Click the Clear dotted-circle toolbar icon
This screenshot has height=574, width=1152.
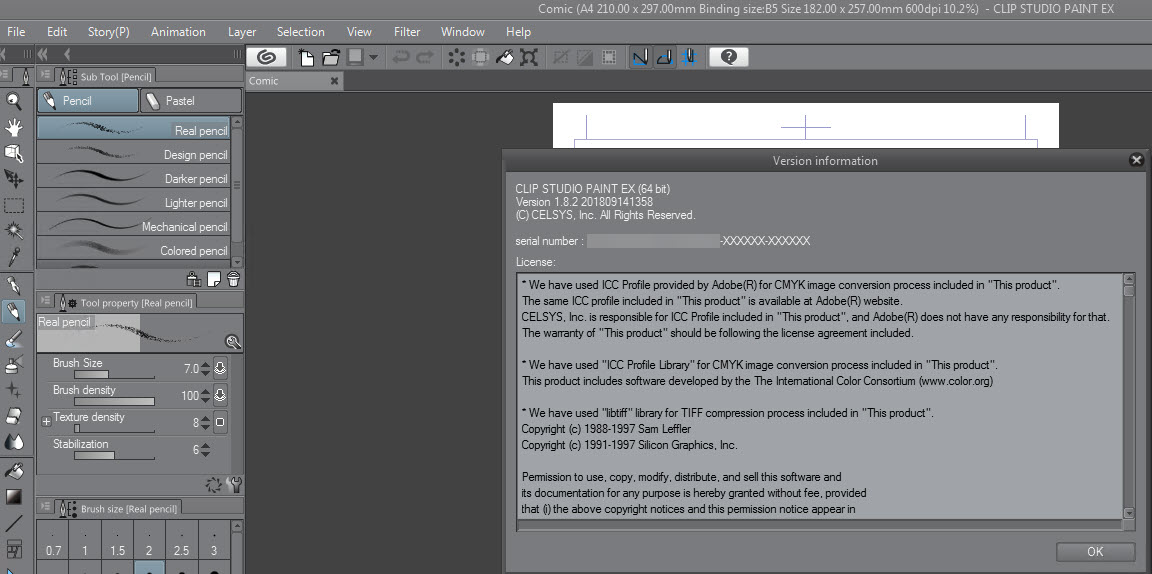(x=456, y=57)
